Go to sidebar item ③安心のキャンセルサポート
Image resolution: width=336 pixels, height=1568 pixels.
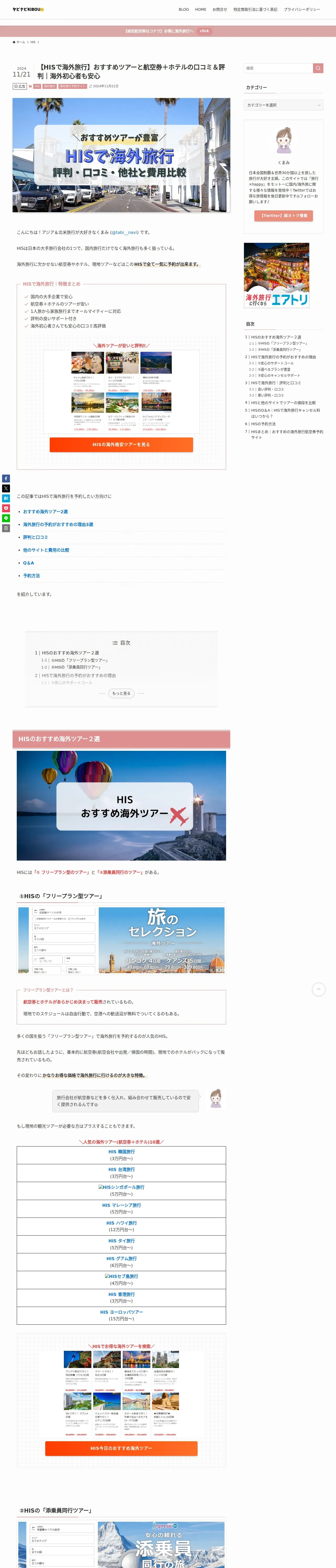tap(279, 376)
